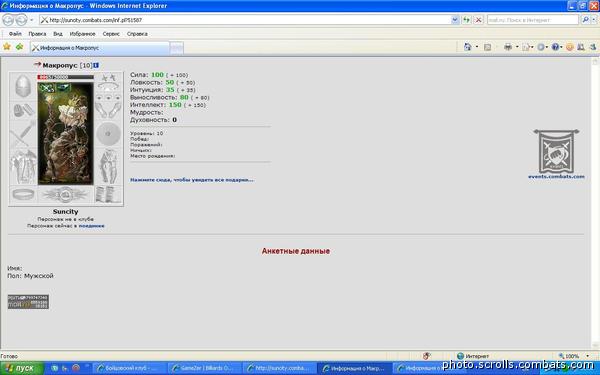The image size is (600, 375).
Task: Click the scrolls book slot icon
Action: tap(108, 194)
